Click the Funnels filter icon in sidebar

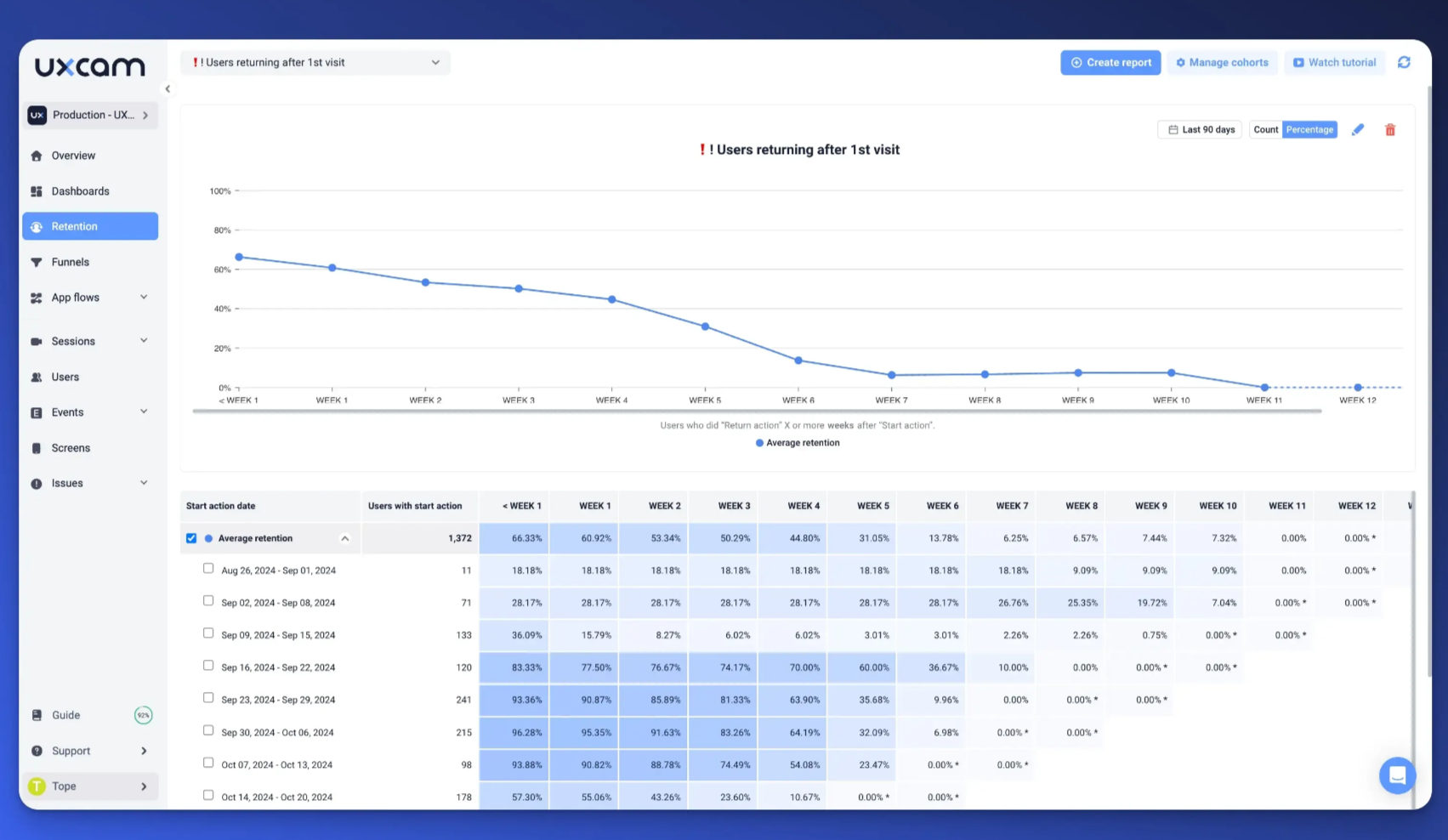coord(37,263)
